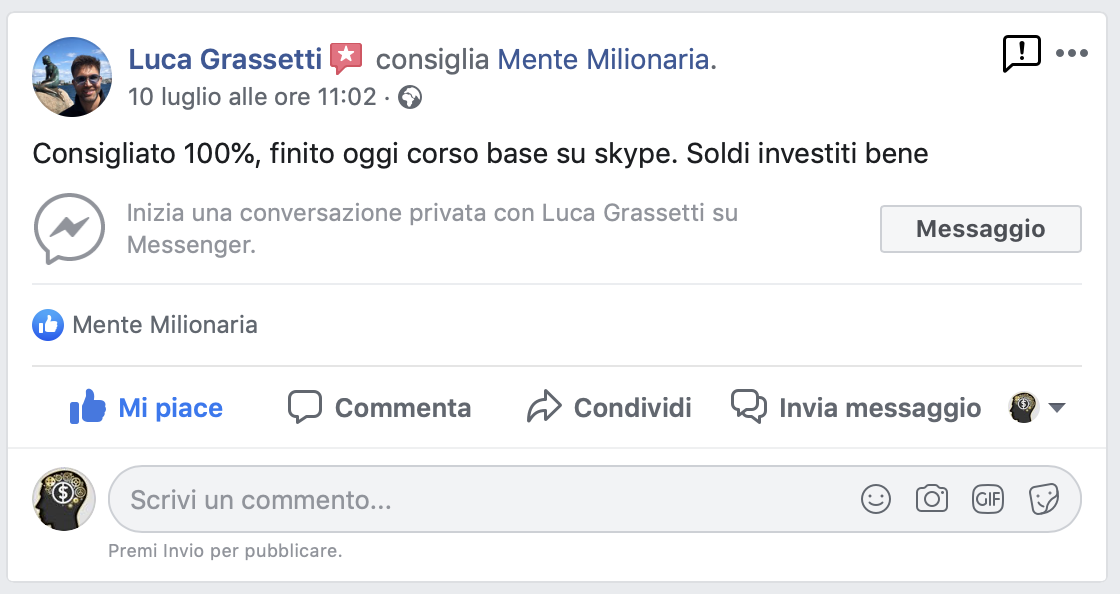Viewport: 1120px width, 594px height.
Task: Attach a photo with camera icon
Action: 931,498
